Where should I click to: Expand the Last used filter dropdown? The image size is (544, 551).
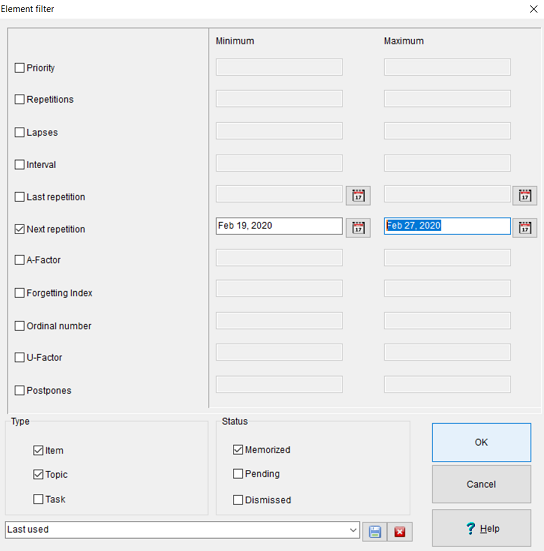[353, 530]
